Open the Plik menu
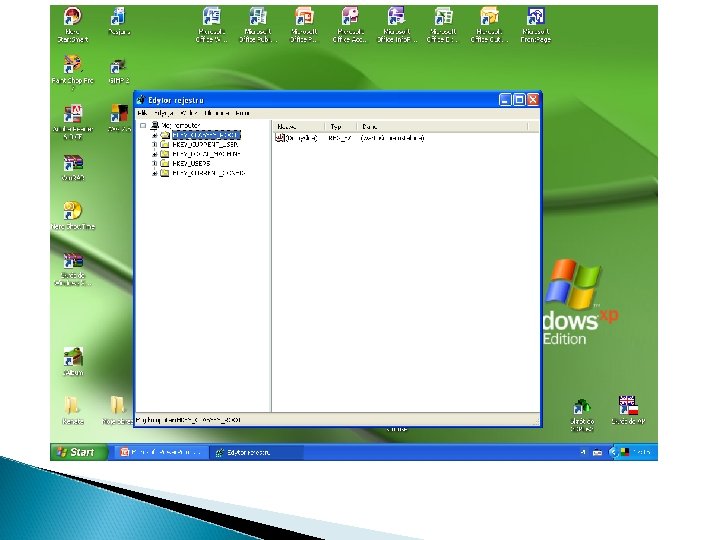 tap(143, 113)
